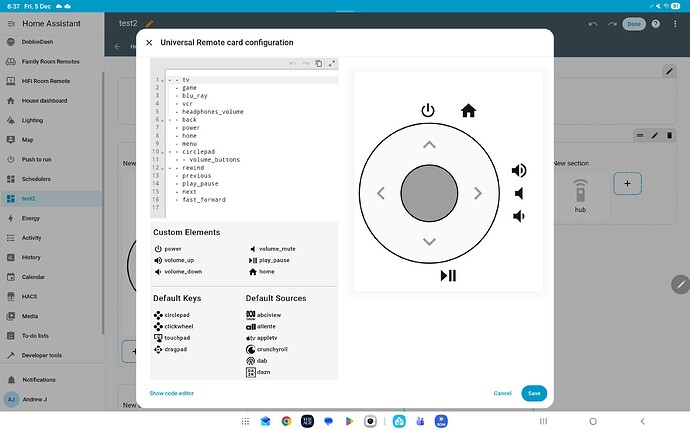Screen dimensions: 690x430
Task: Save the card configuration
Action: point(534,393)
